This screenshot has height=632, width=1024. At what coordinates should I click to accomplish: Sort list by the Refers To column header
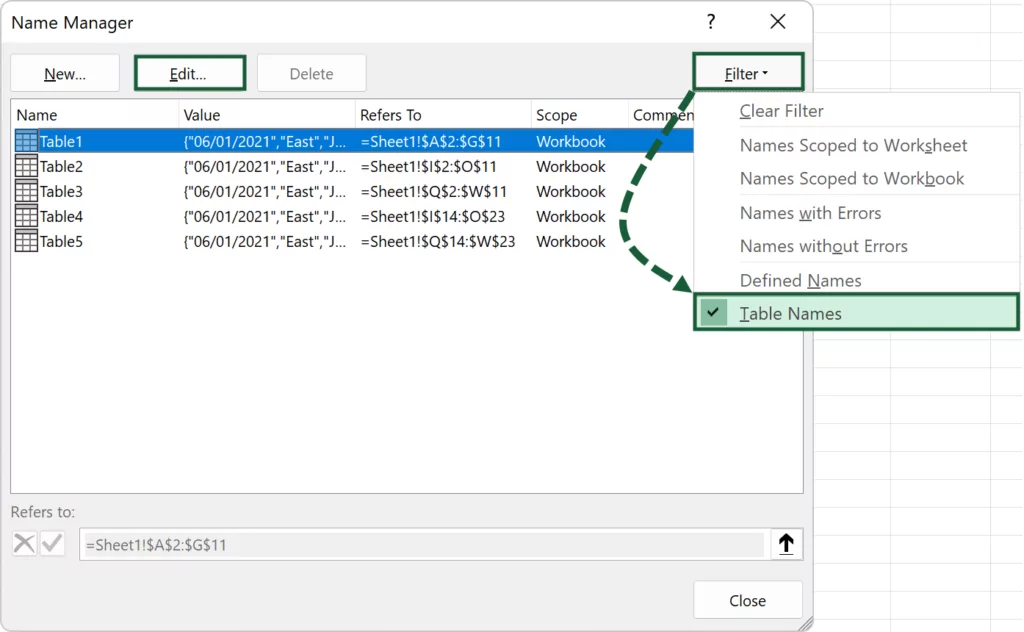point(442,115)
